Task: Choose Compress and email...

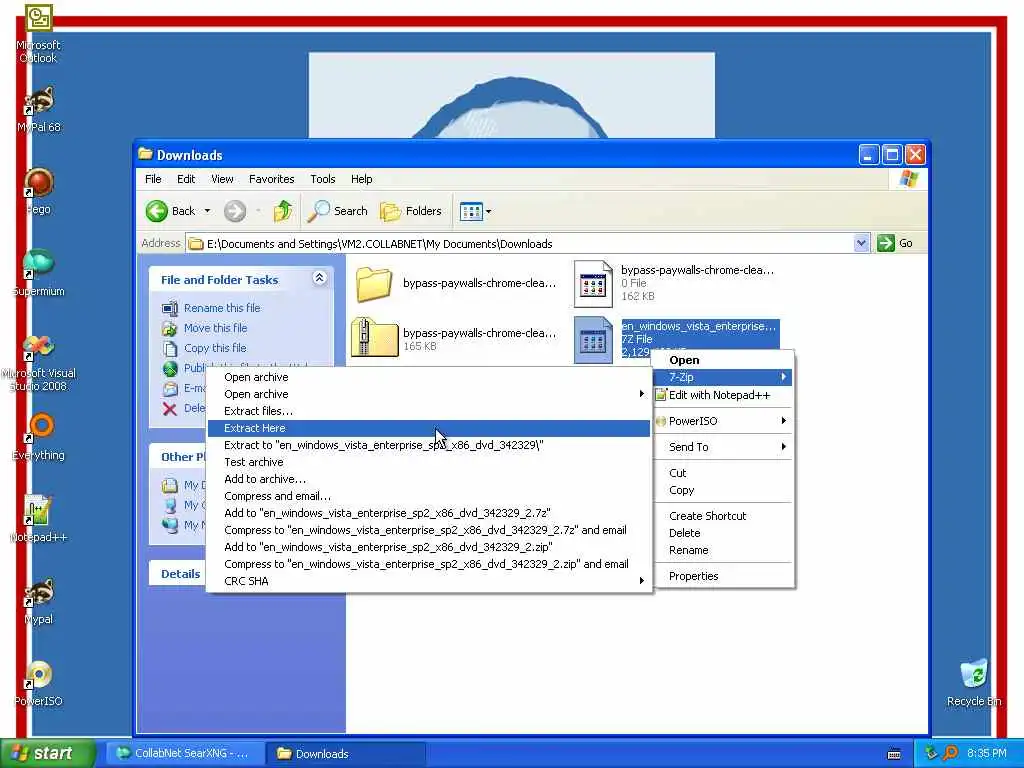Action: click(x=428, y=496)
